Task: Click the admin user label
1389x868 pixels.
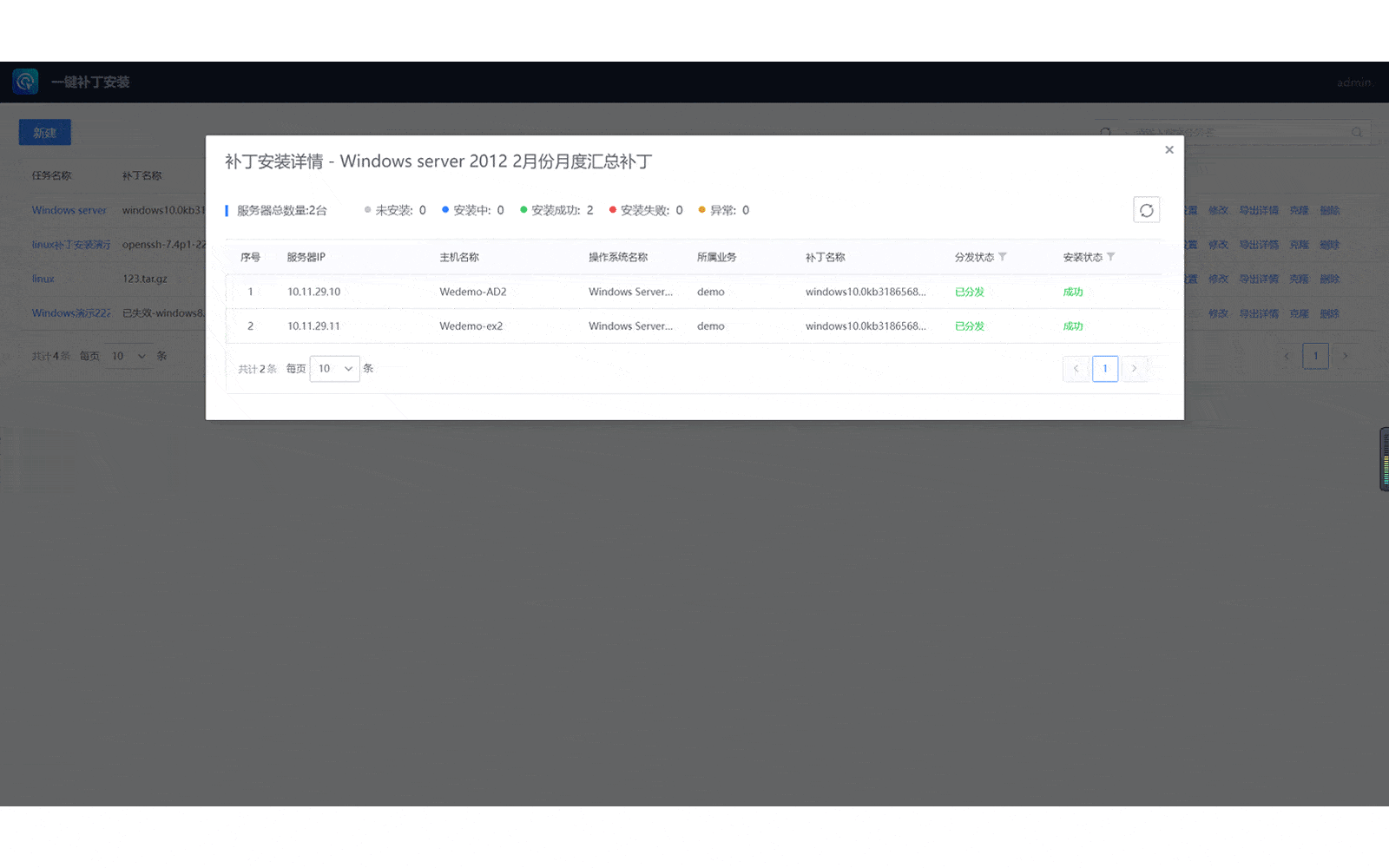Action: coord(1353,82)
